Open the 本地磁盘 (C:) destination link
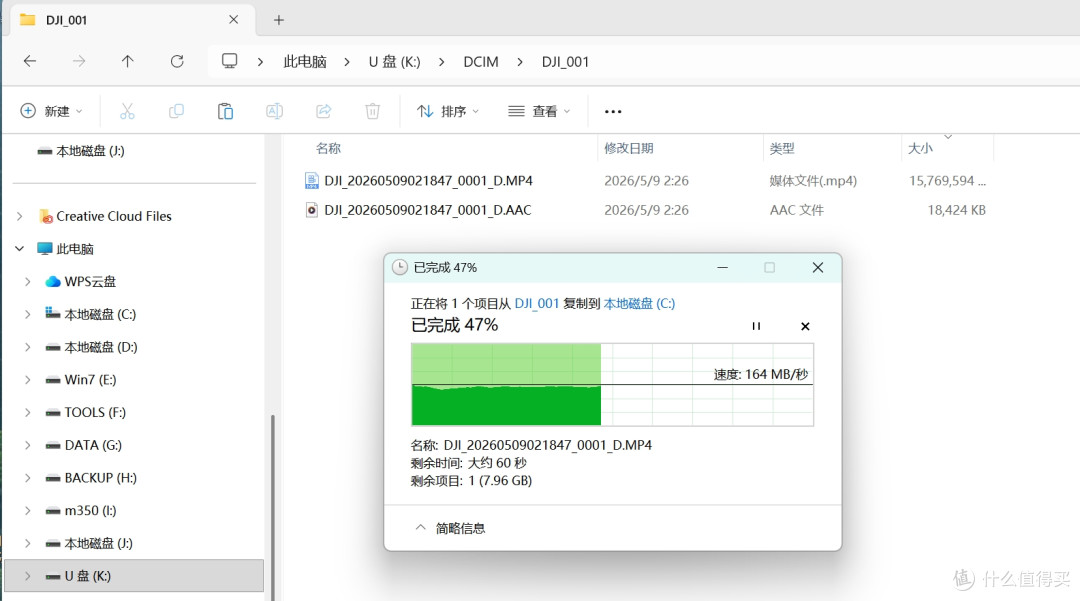This screenshot has width=1080, height=601. coord(639,304)
